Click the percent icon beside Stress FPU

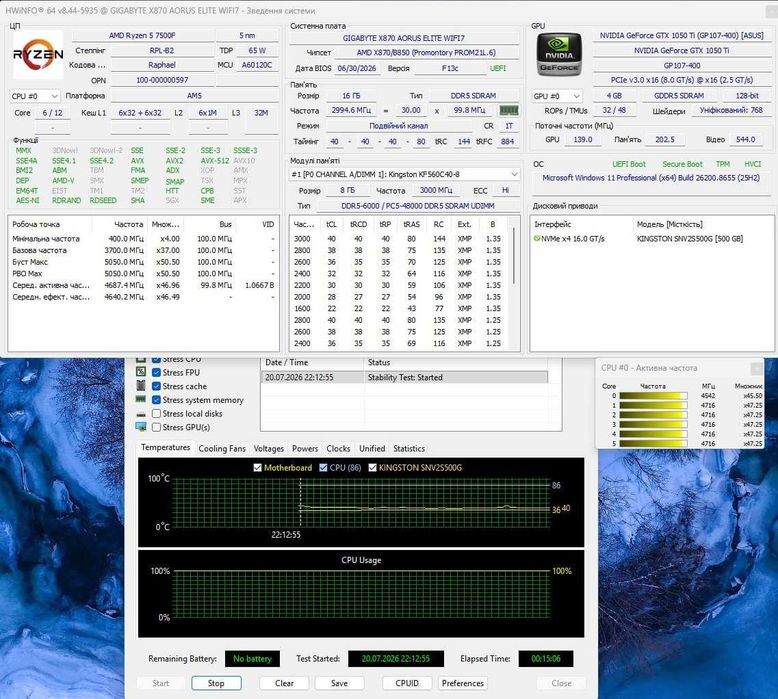pyautogui.click(x=141, y=372)
